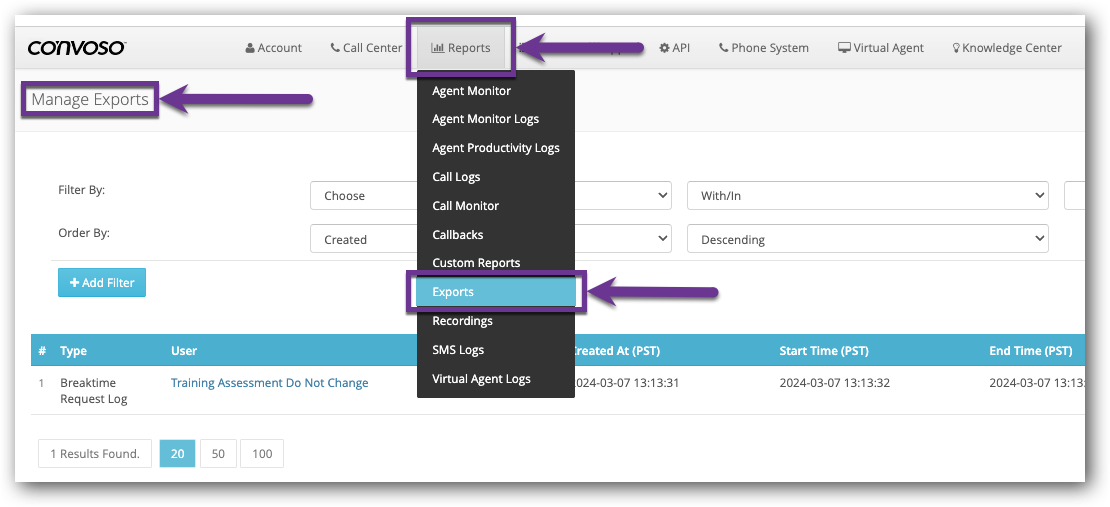Click the Add Filter button
1110x507 pixels.
point(102,283)
